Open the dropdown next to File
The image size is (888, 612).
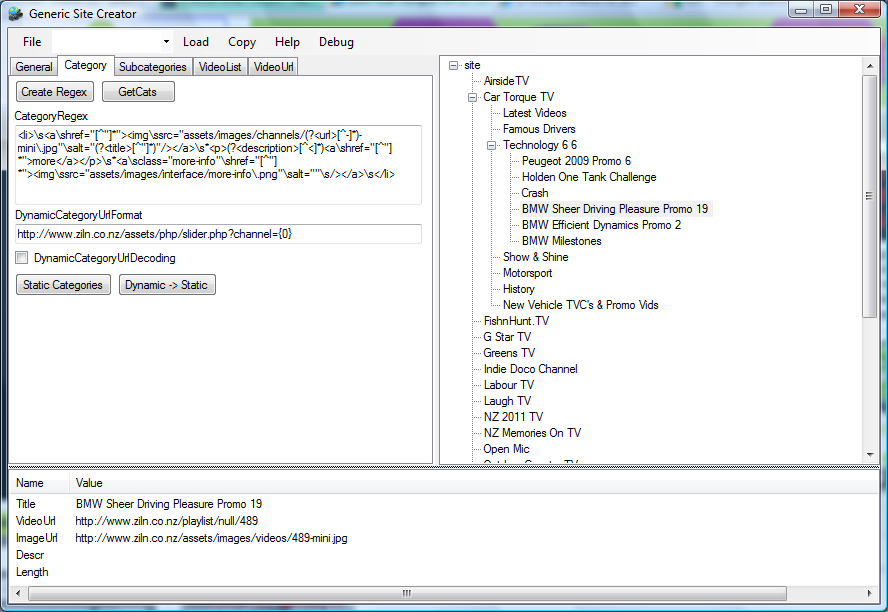pos(165,42)
